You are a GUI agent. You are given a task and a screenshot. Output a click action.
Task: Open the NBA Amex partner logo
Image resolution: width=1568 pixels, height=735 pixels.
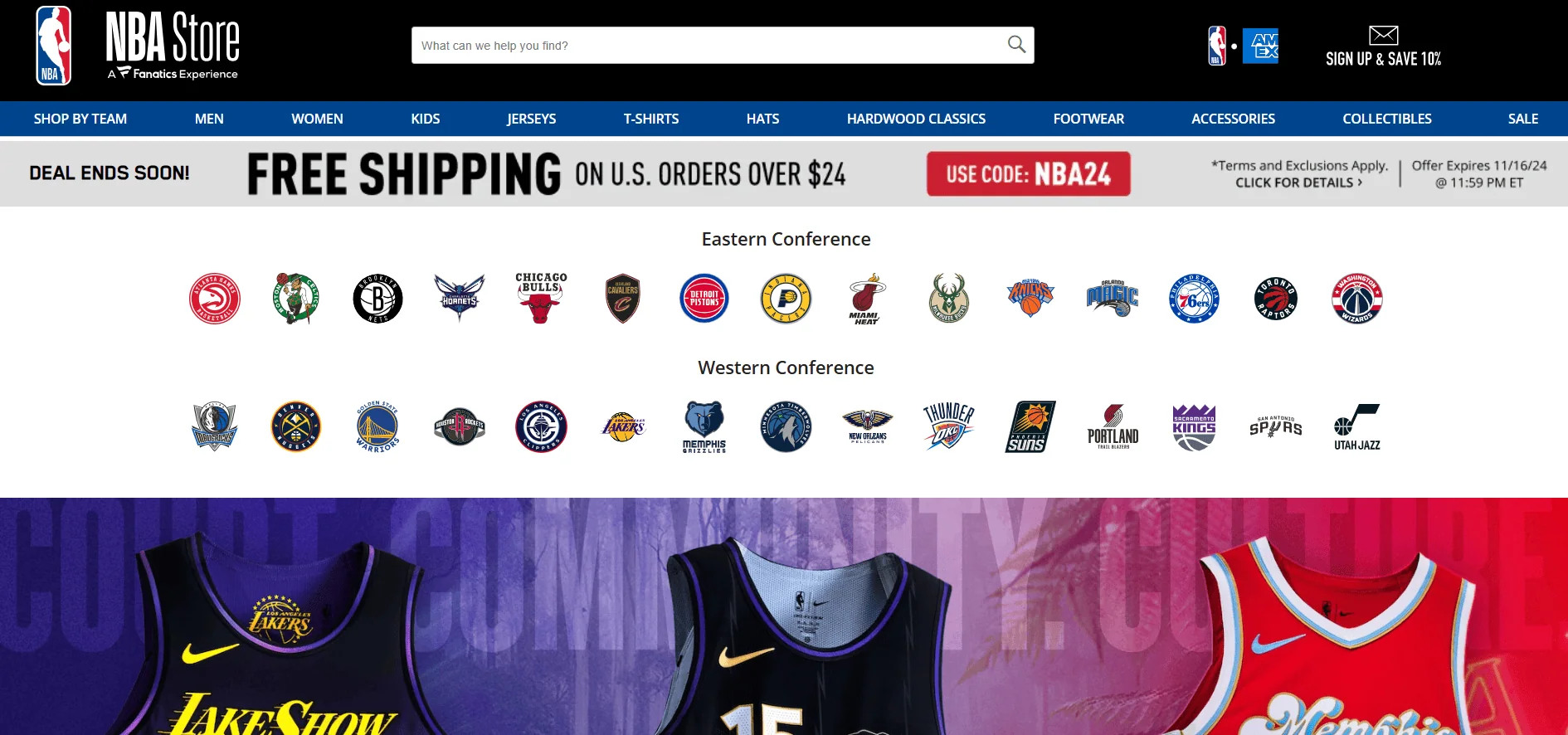[x=1243, y=46]
